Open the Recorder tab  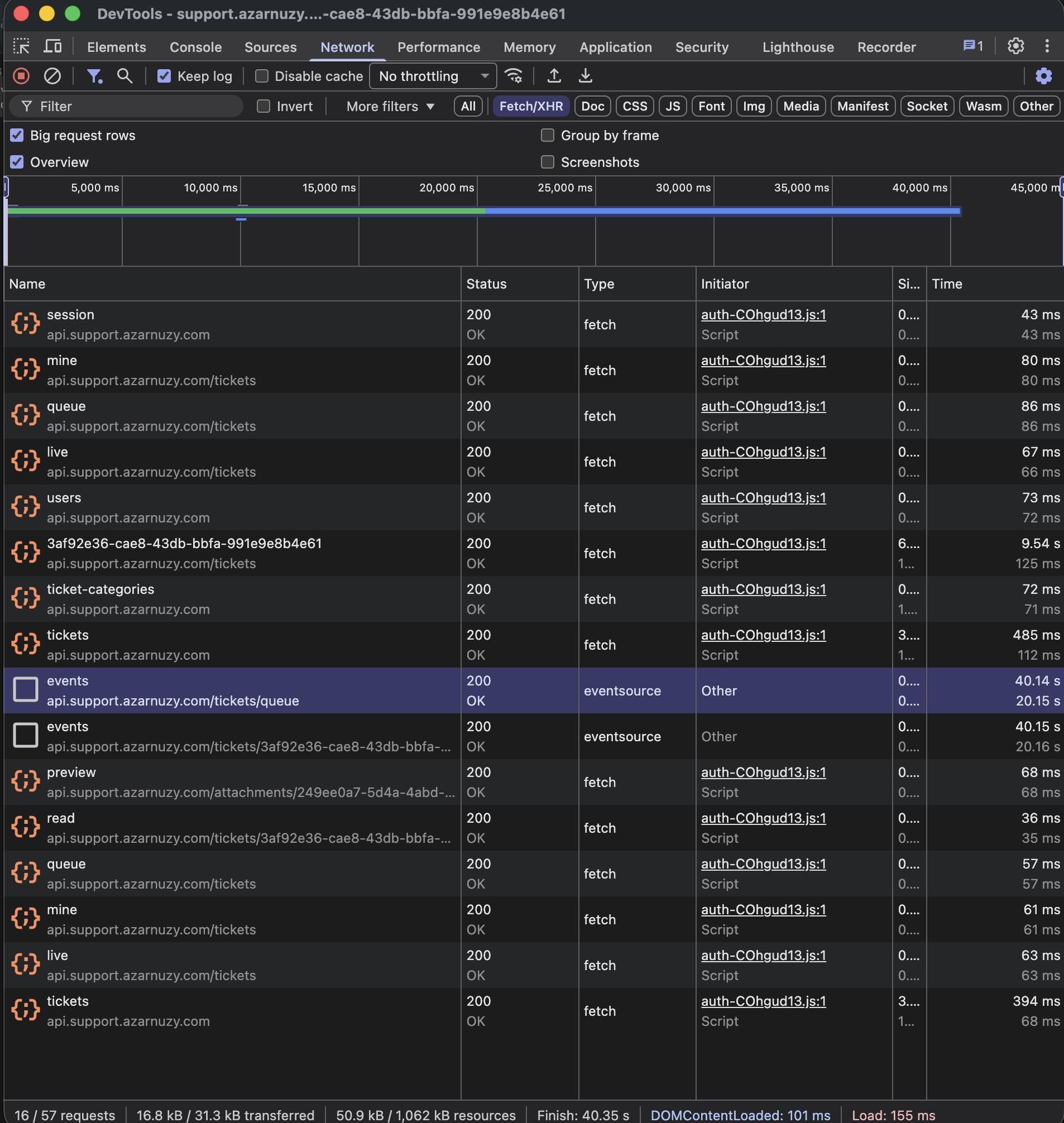(x=886, y=47)
